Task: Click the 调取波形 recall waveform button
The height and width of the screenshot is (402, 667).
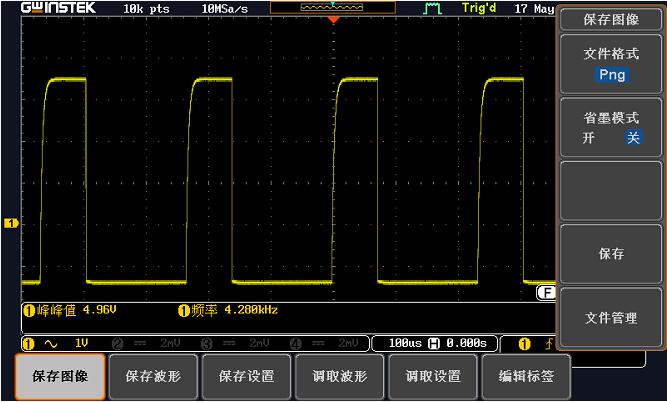Action: click(x=340, y=377)
